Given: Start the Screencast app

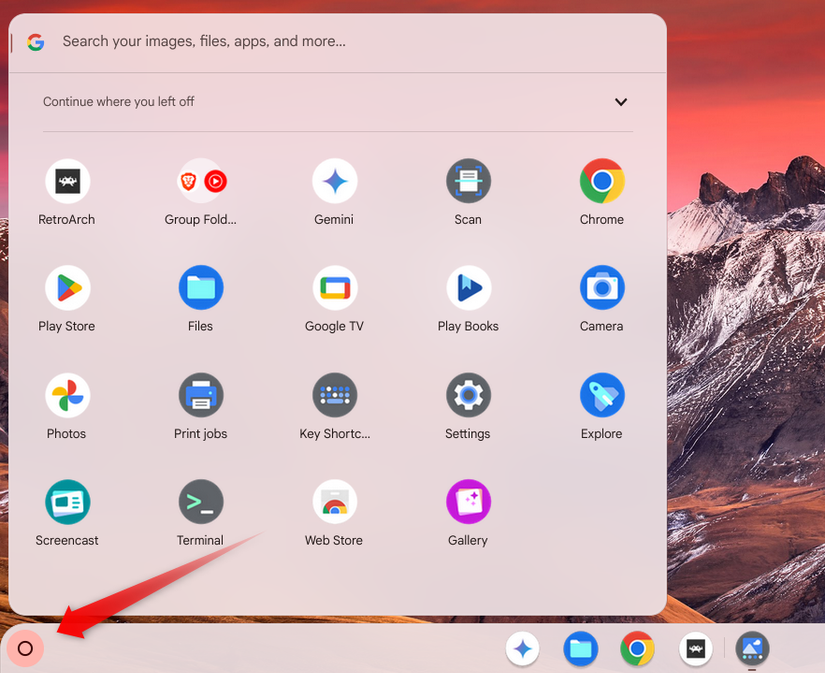Looking at the screenshot, I should click(x=66, y=501).
